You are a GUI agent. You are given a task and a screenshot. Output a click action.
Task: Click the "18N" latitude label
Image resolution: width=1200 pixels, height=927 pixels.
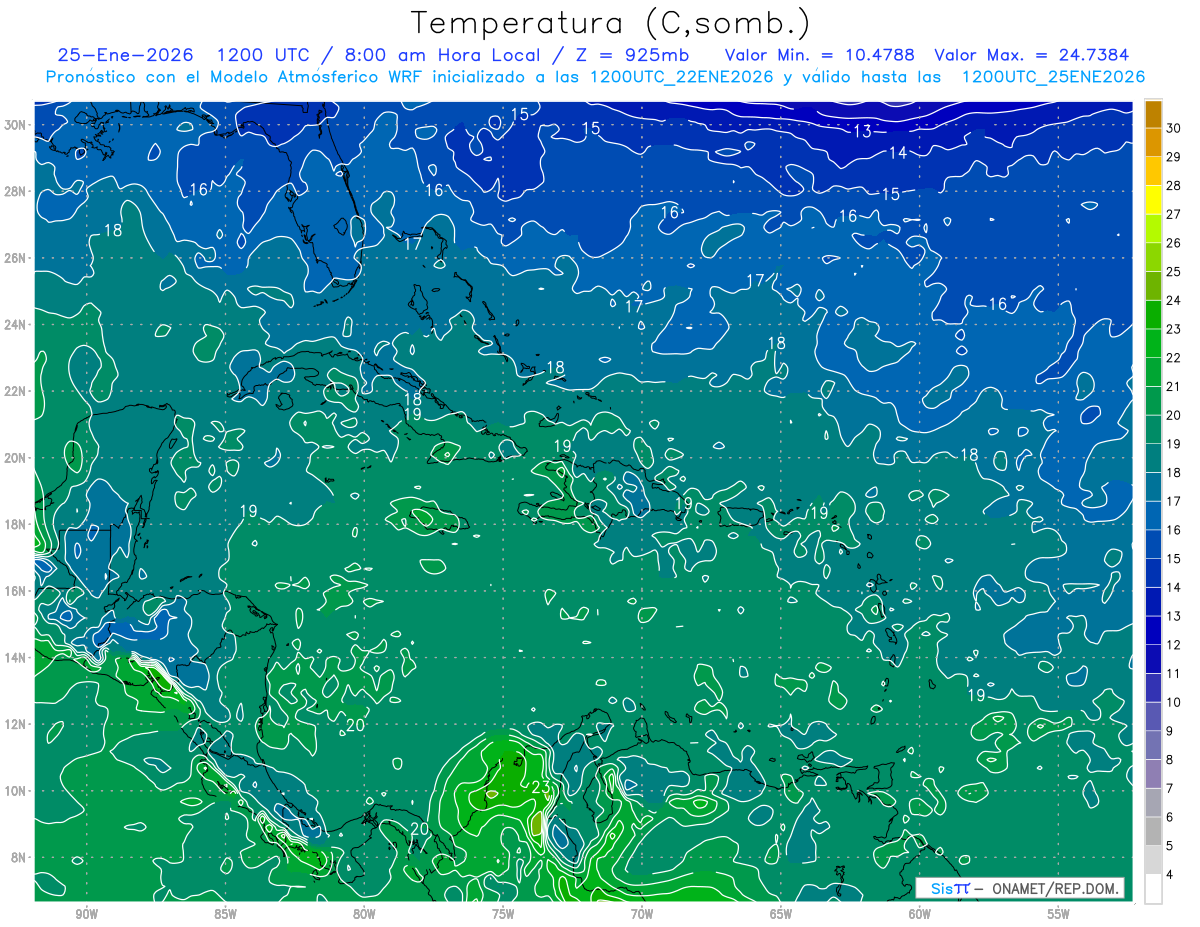17,524
